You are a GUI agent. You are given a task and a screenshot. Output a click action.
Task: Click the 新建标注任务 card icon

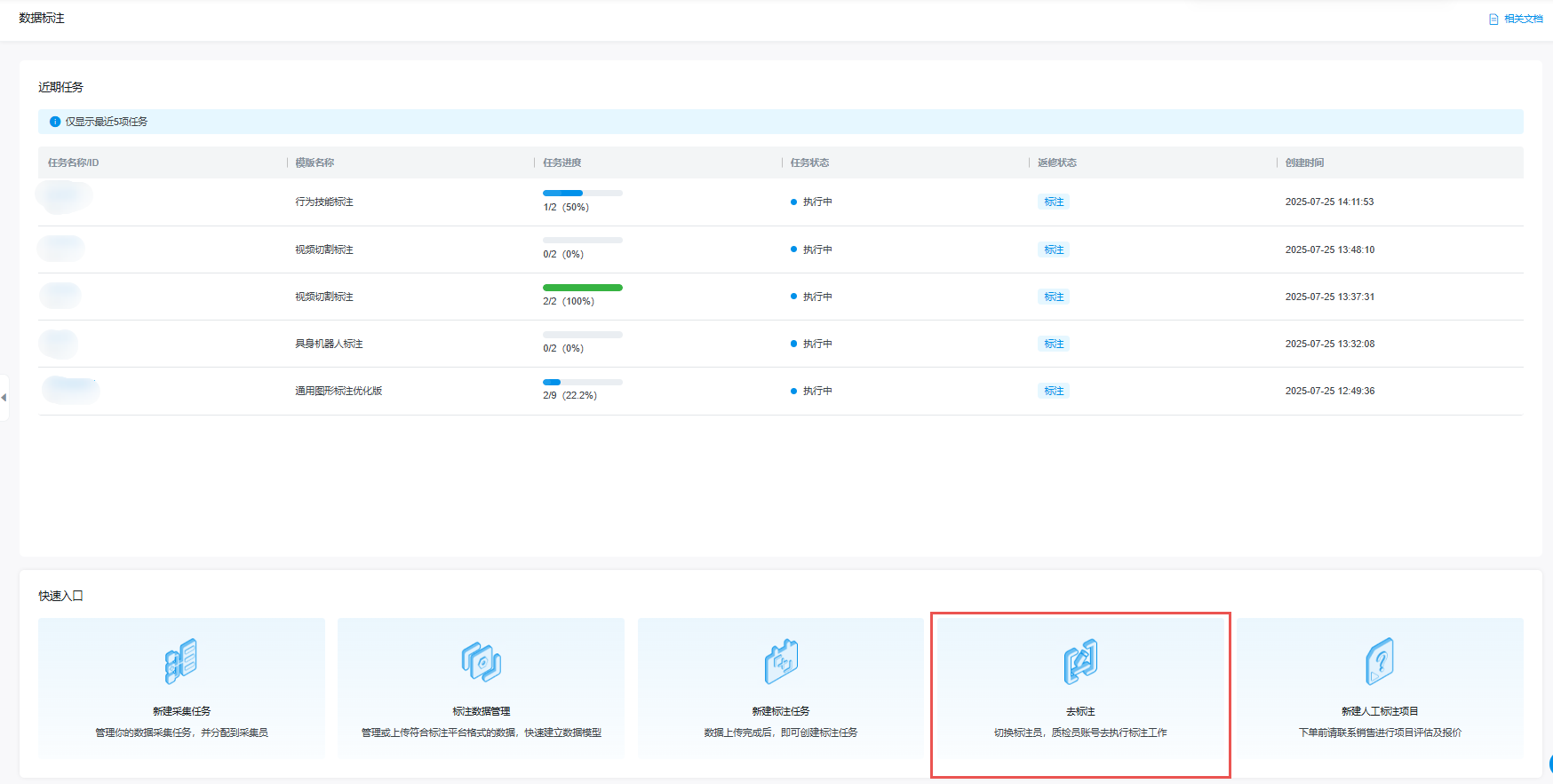pos(781,661)
